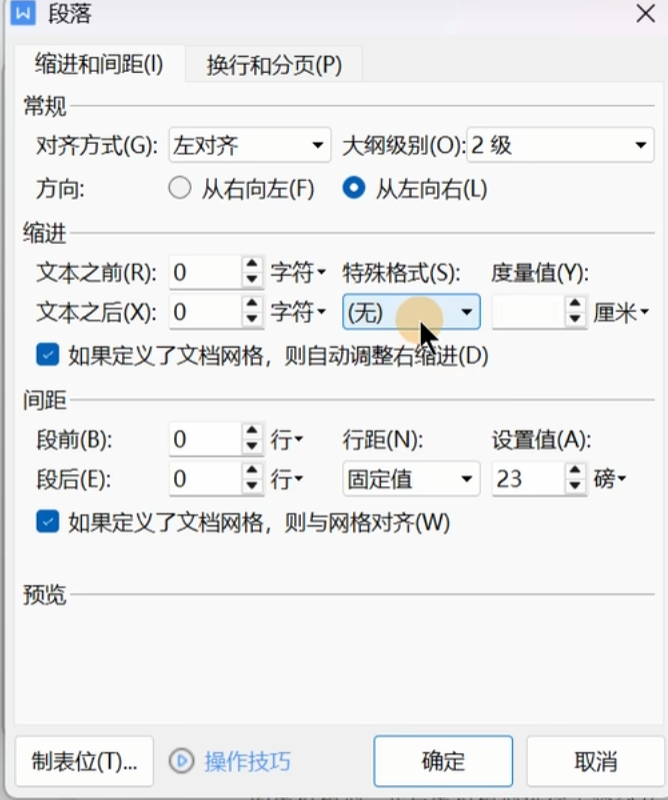Click the 文本之后 indent input field
This screenshot has width=668, height=800.
(x=206, y=312)
